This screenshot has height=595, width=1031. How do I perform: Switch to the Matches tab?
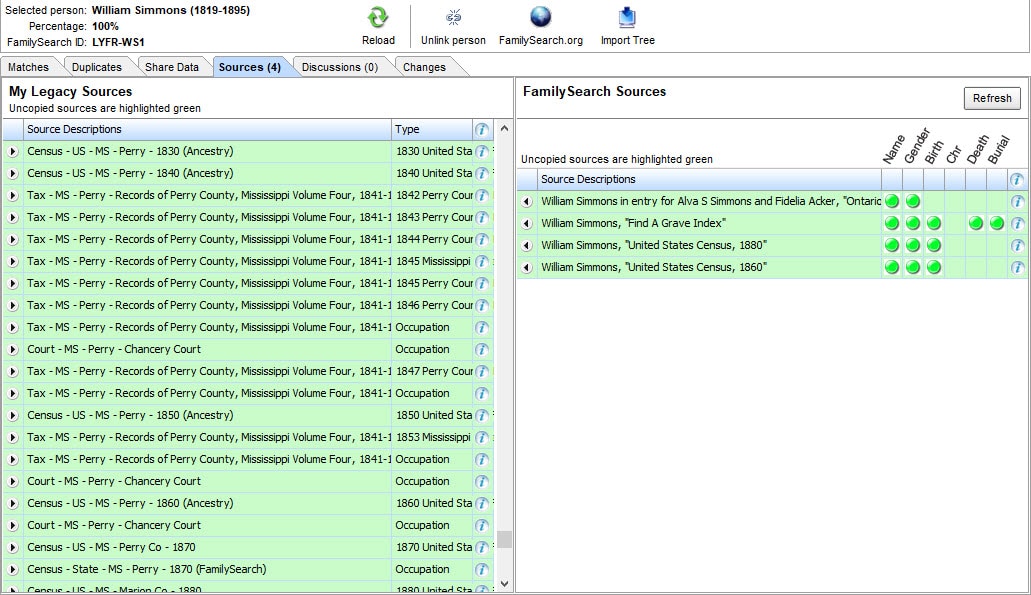[x=28, y=67]
